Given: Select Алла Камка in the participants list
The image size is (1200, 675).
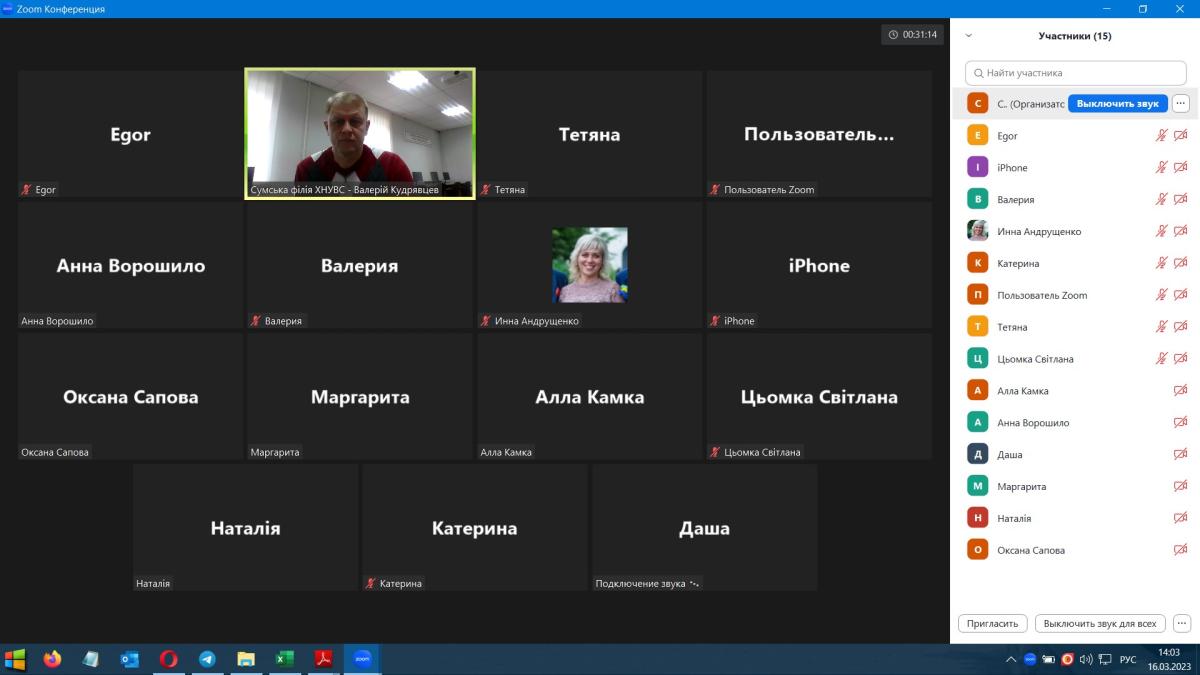Looking at the screenshot, I should (x=1023, y=391).
